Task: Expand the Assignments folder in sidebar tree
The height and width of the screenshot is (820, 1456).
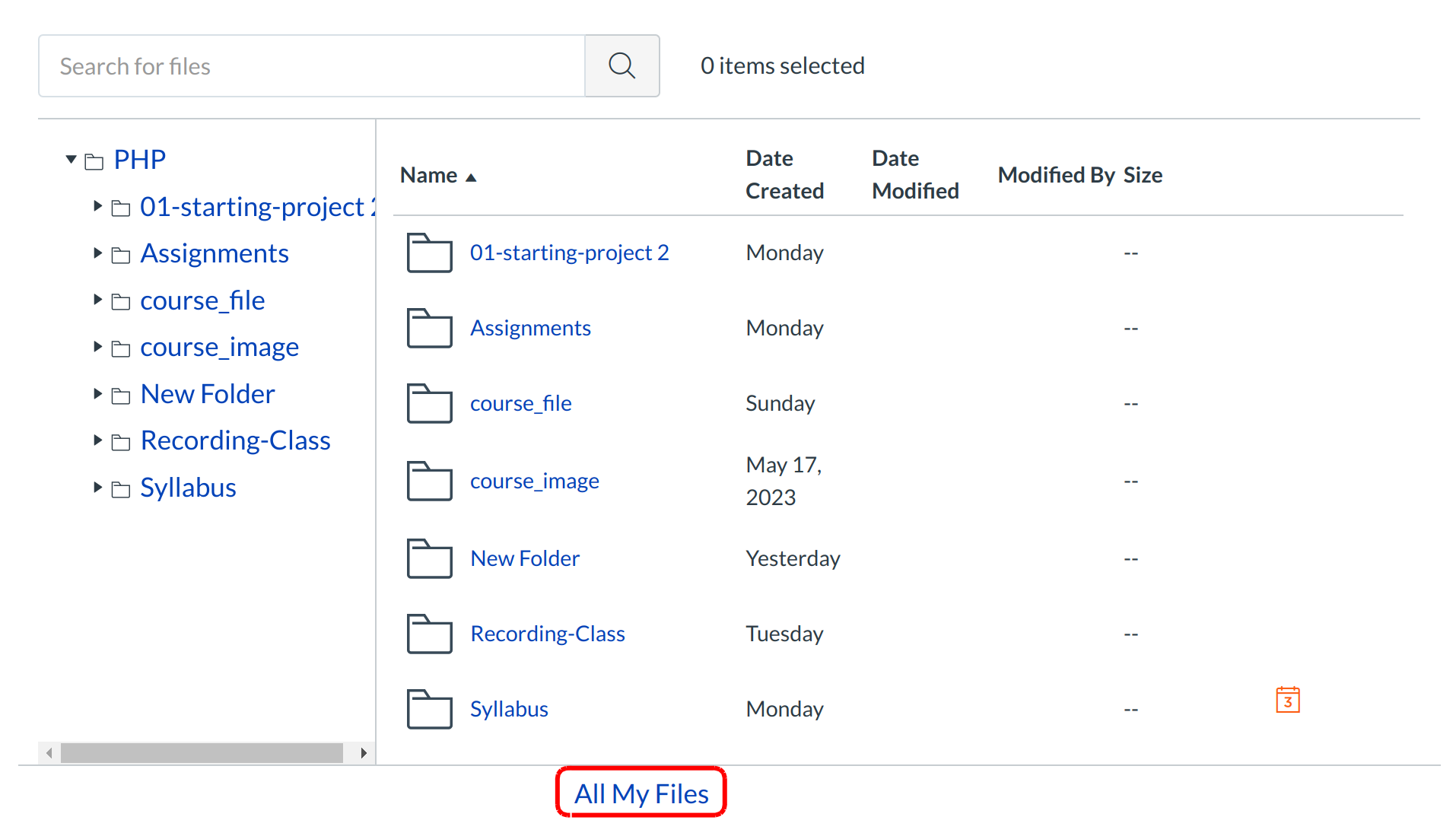Action: [x=97, y=253]
